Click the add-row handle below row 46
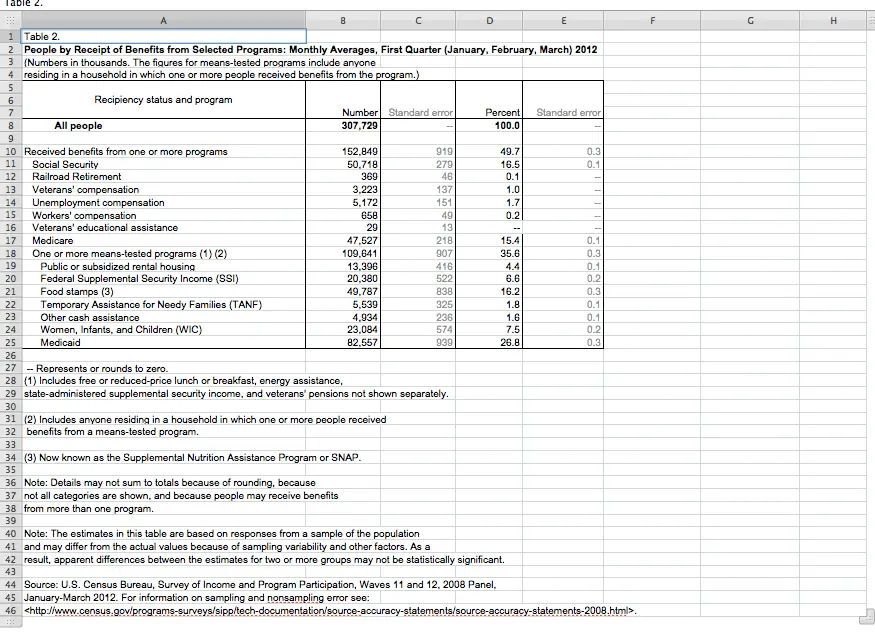This screenshot has width=875, height=639. click(10, 623)
